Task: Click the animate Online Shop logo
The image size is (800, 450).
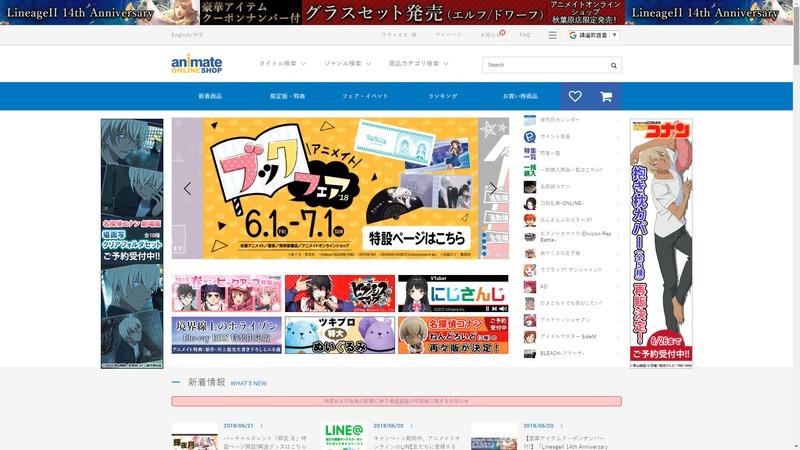Action: [x=196, y=64]
